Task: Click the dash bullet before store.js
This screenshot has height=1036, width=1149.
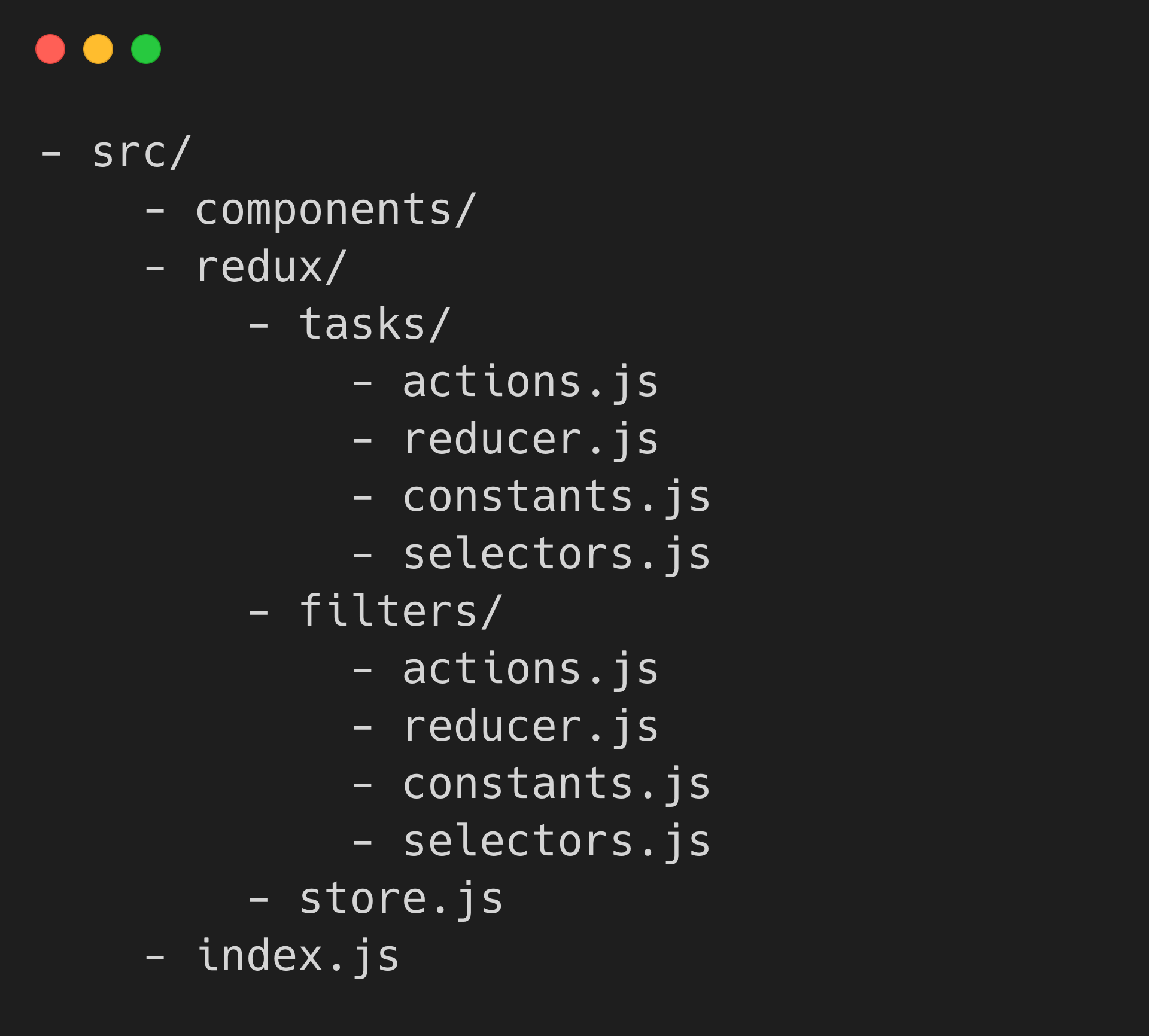Action: click(x=259, y=900)
